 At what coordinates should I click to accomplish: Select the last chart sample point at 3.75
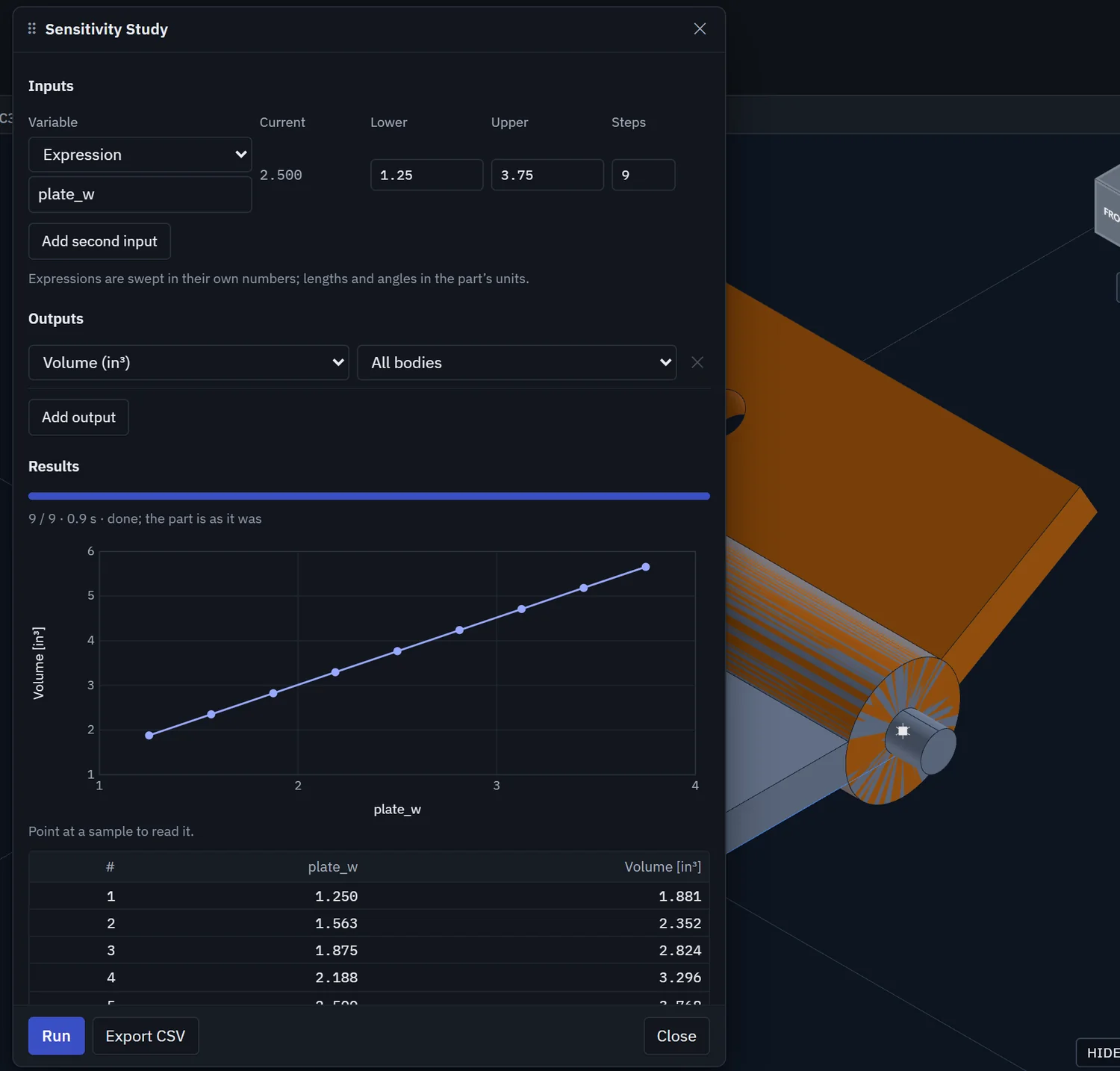point(646,567)
